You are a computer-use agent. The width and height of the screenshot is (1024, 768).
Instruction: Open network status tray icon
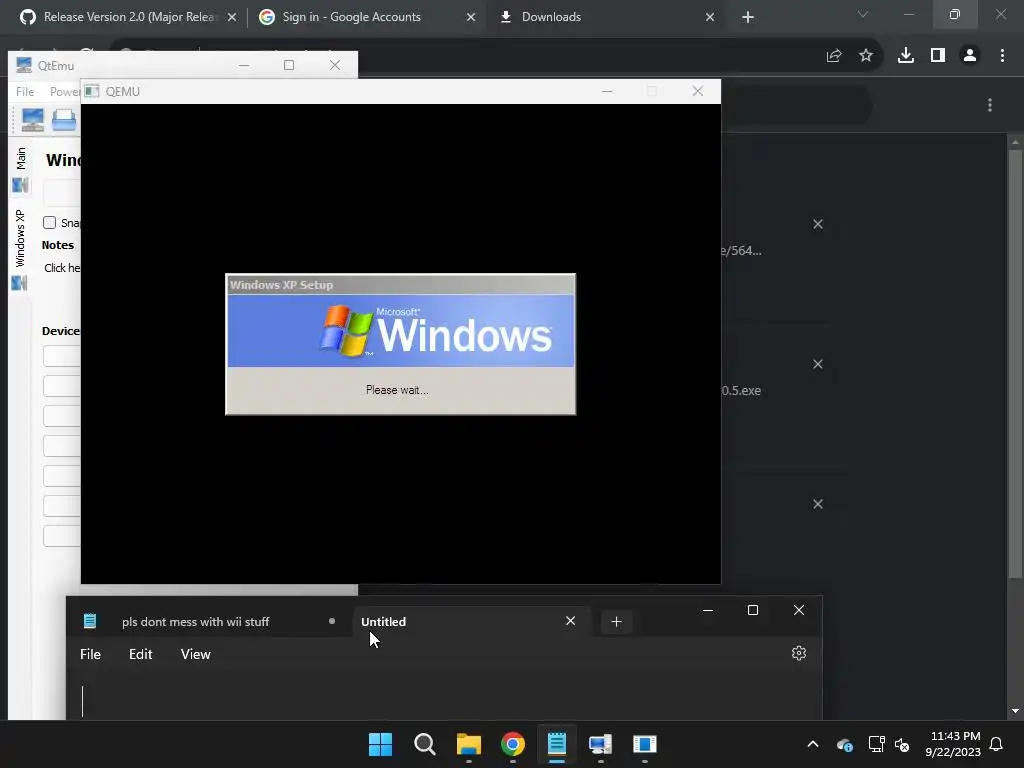pyautogui.click(x=876, y=744)
